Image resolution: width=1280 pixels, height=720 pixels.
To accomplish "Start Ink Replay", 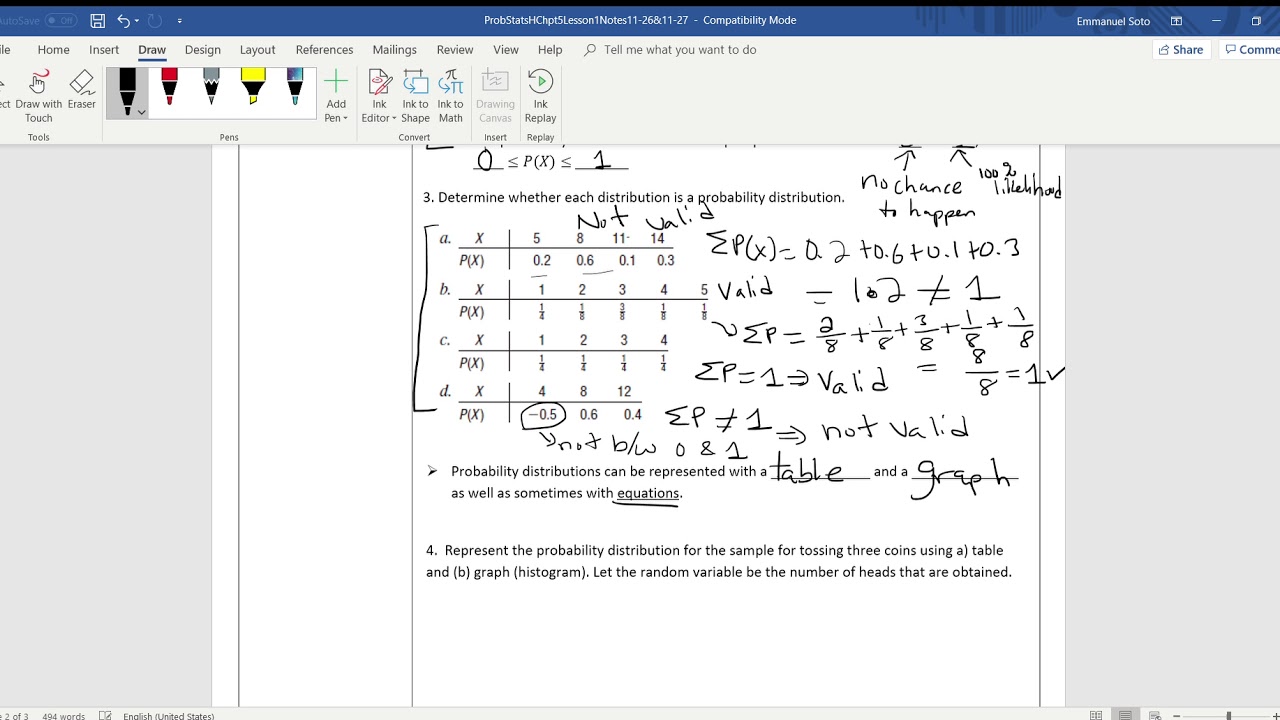I will (540, 96).
